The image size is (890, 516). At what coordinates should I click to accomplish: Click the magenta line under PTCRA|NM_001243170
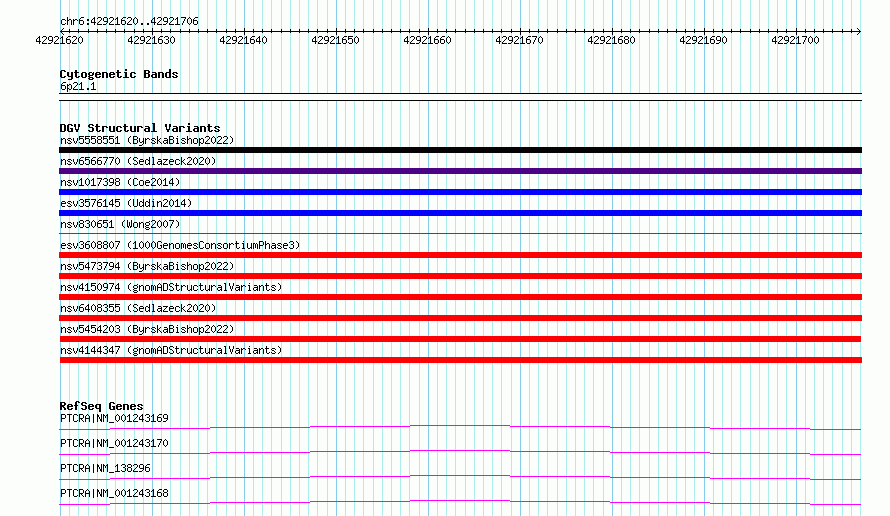click(460, 452)
